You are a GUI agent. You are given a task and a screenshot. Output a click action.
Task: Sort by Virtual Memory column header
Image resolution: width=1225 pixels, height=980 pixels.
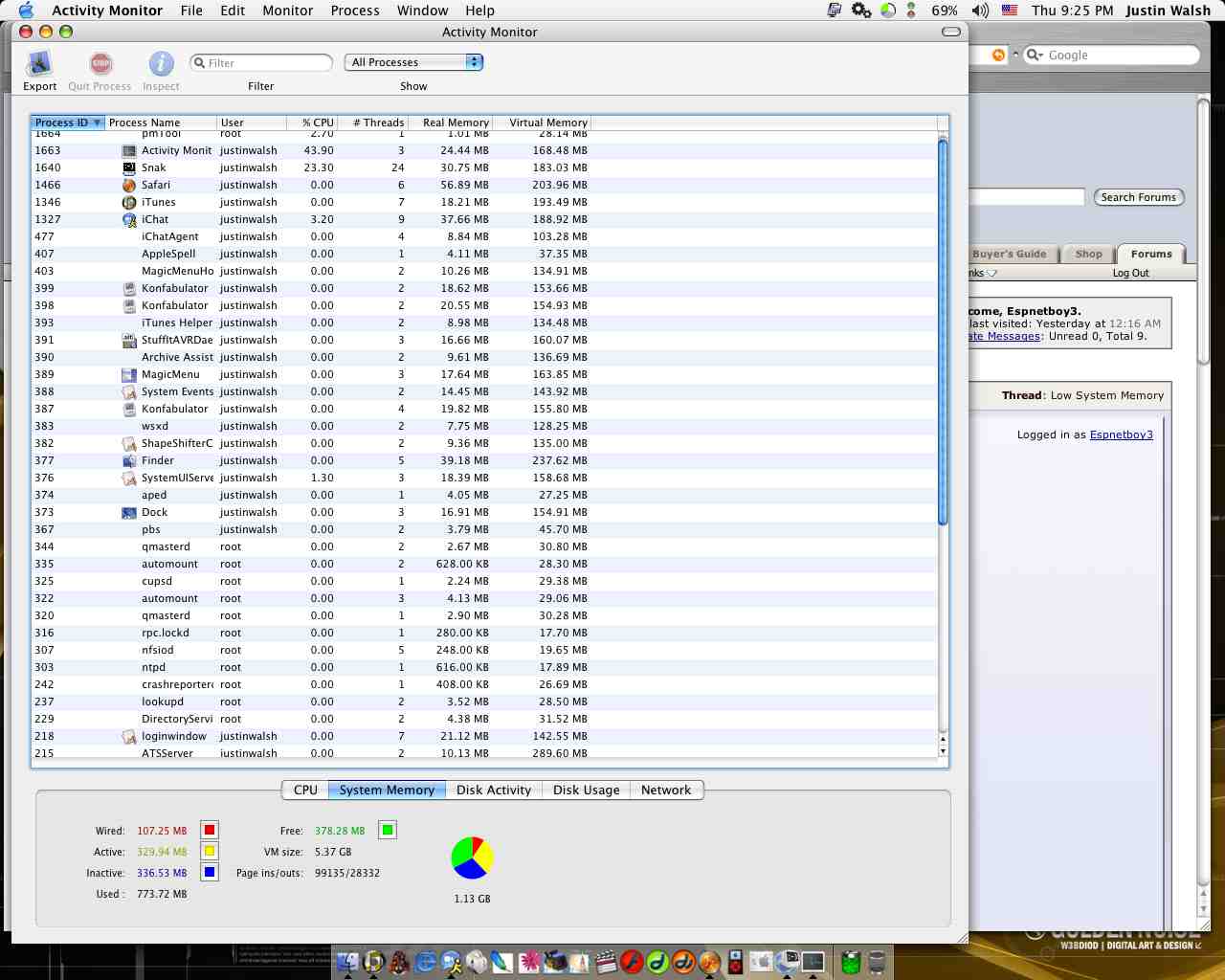coord(542,122)
